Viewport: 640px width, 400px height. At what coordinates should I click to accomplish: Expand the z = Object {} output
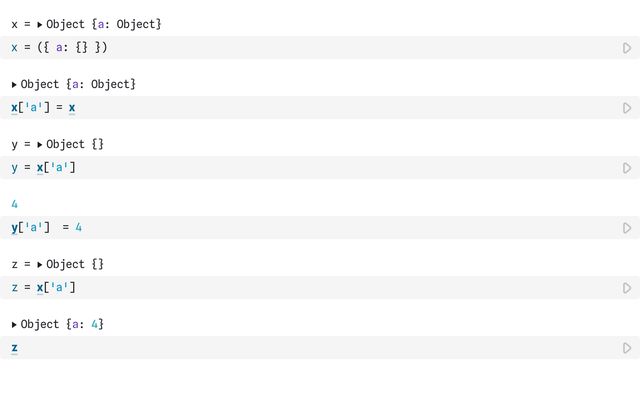coord(40,264)
